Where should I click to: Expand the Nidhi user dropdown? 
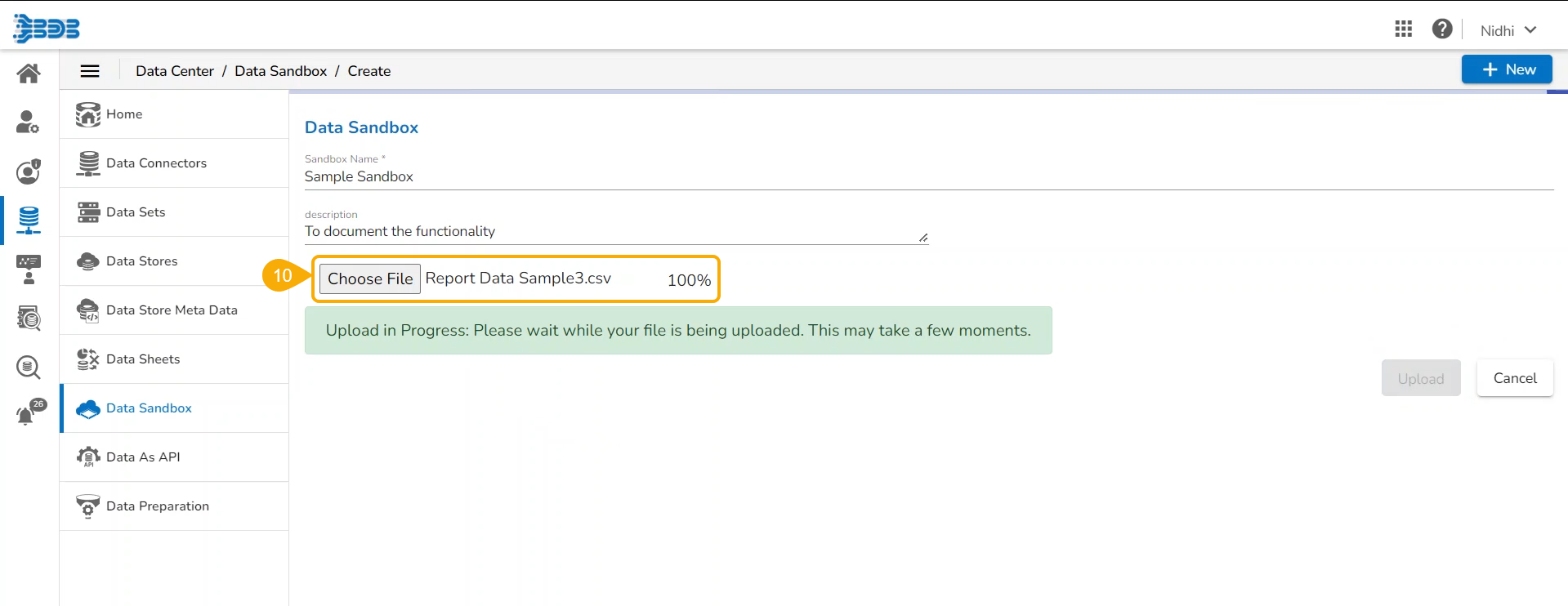click(1508, 30)
